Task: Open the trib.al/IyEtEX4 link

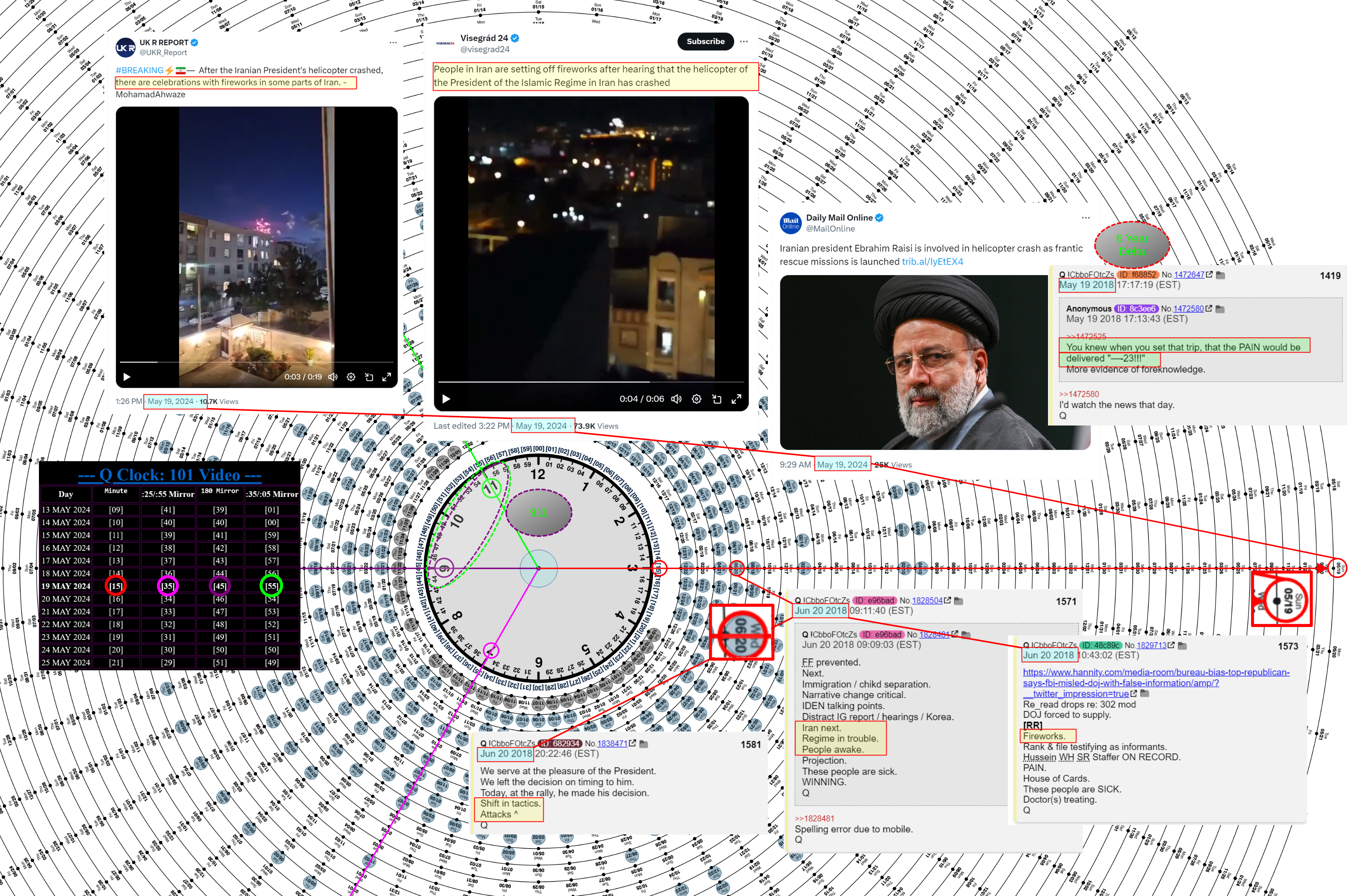Action: (932, 262)
